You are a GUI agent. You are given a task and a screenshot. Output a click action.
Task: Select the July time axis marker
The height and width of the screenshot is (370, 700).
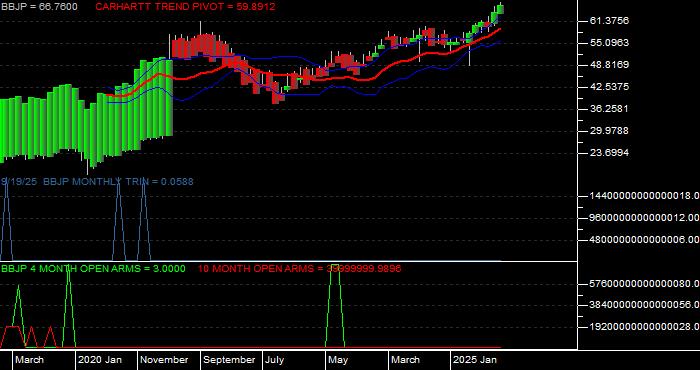274,360
